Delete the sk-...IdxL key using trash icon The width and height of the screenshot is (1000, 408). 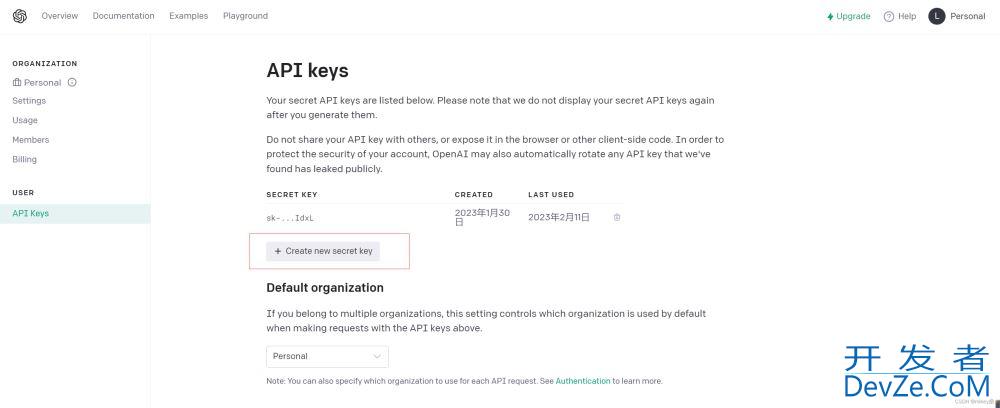point(617,217)
